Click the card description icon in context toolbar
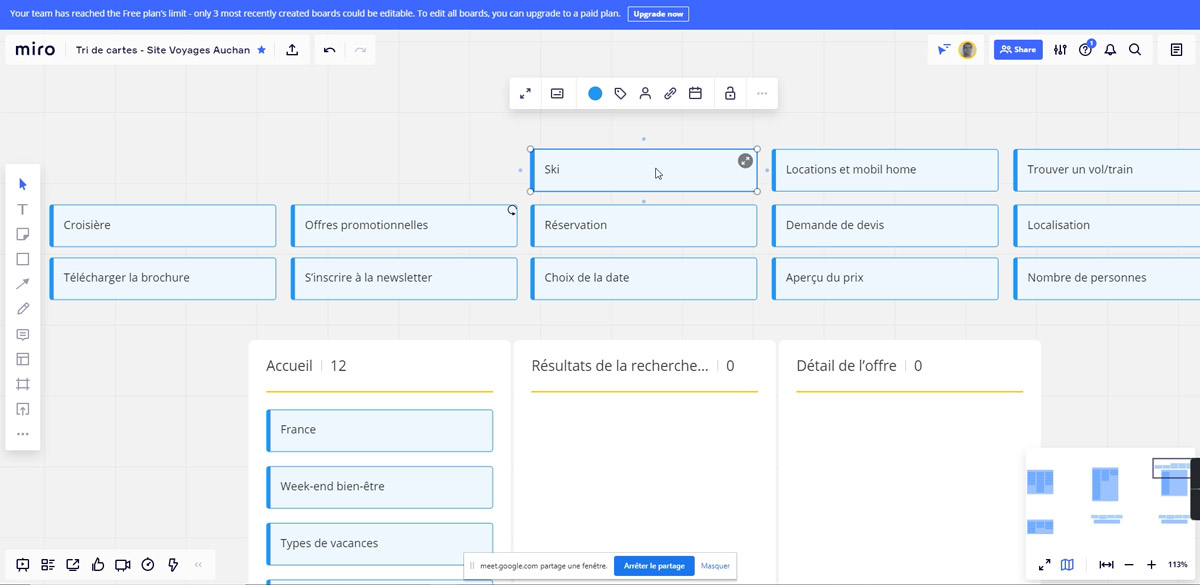This screenshot has height=585, width=1200. [557, 93]
